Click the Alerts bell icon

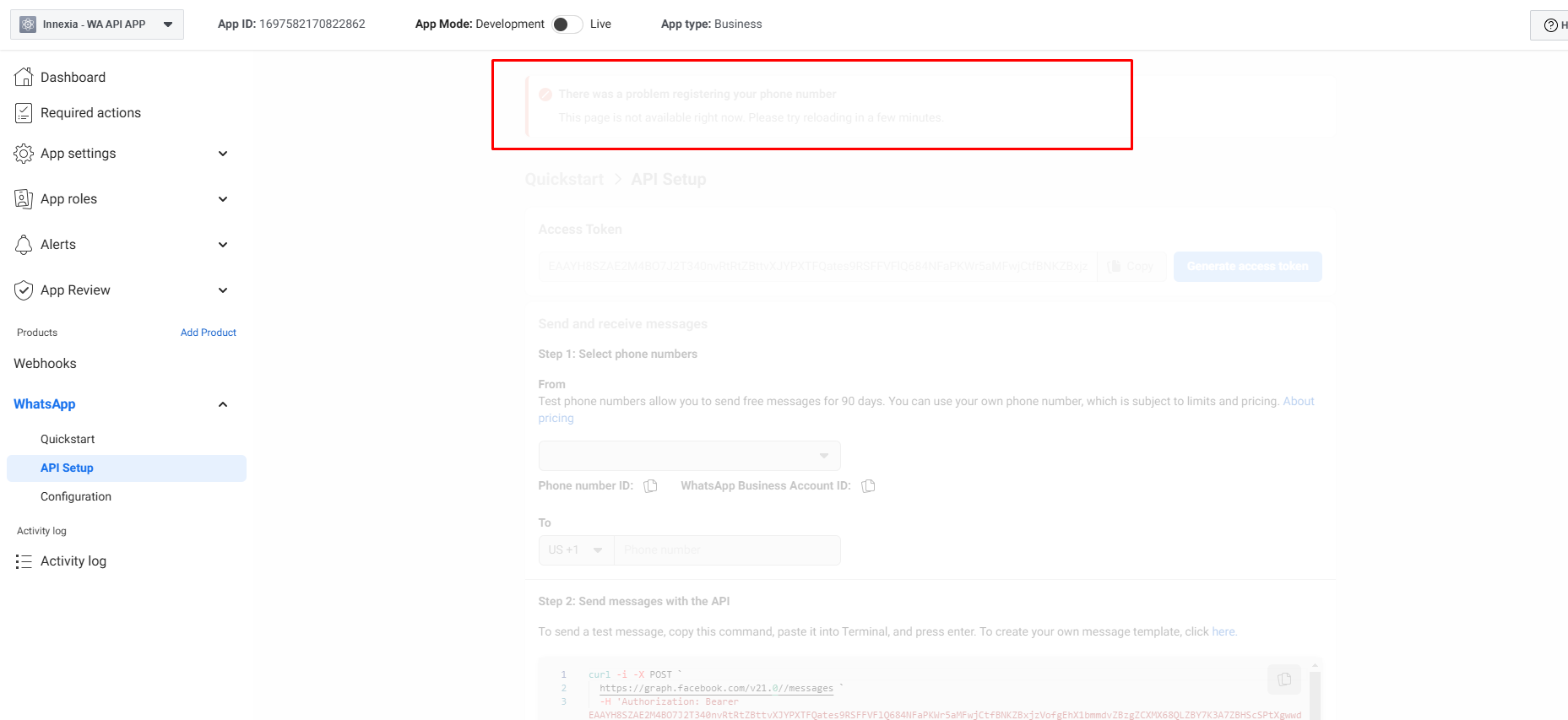click(24, 245)
